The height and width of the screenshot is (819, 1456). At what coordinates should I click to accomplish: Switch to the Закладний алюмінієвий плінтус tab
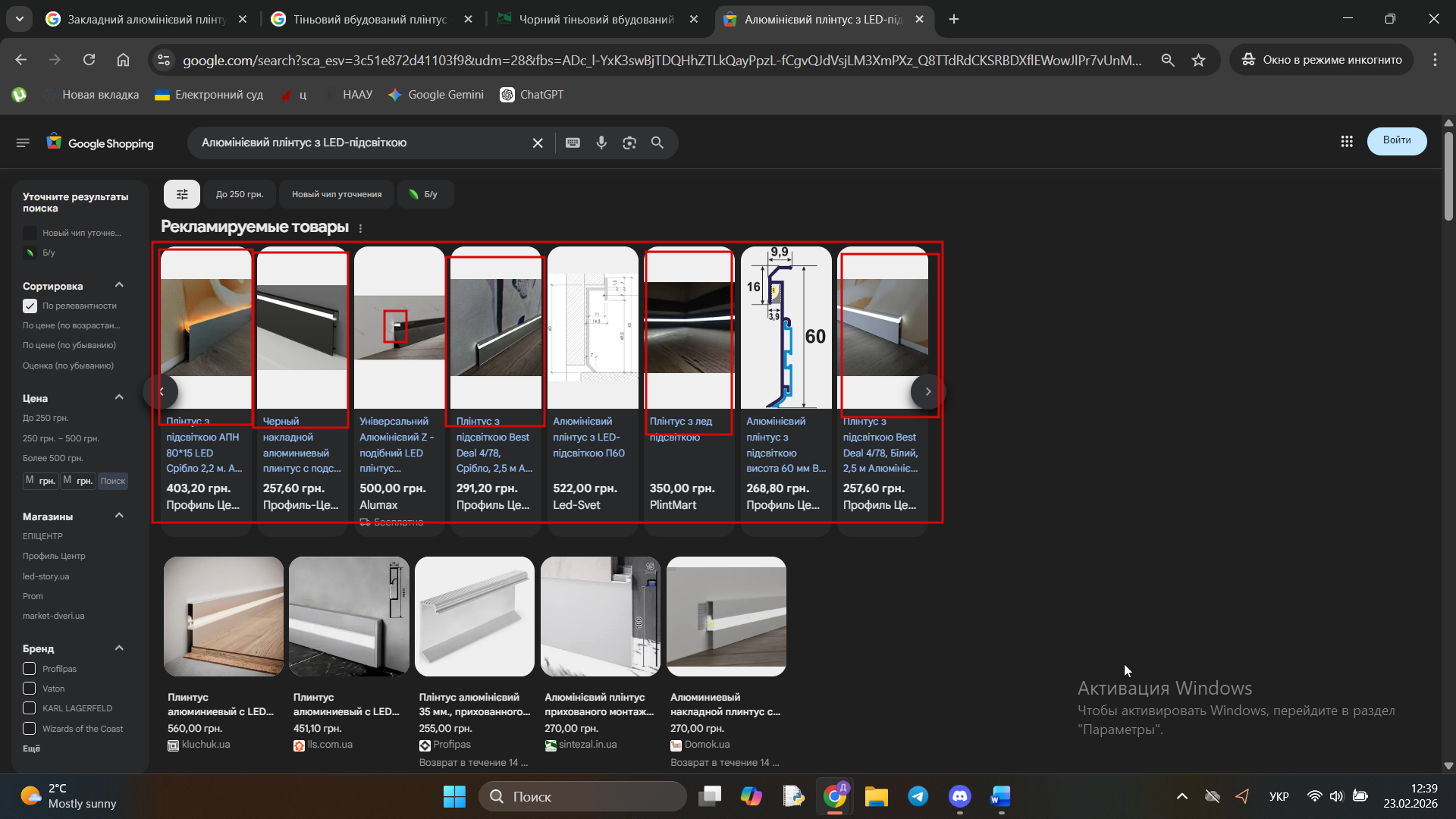(146, 19)
